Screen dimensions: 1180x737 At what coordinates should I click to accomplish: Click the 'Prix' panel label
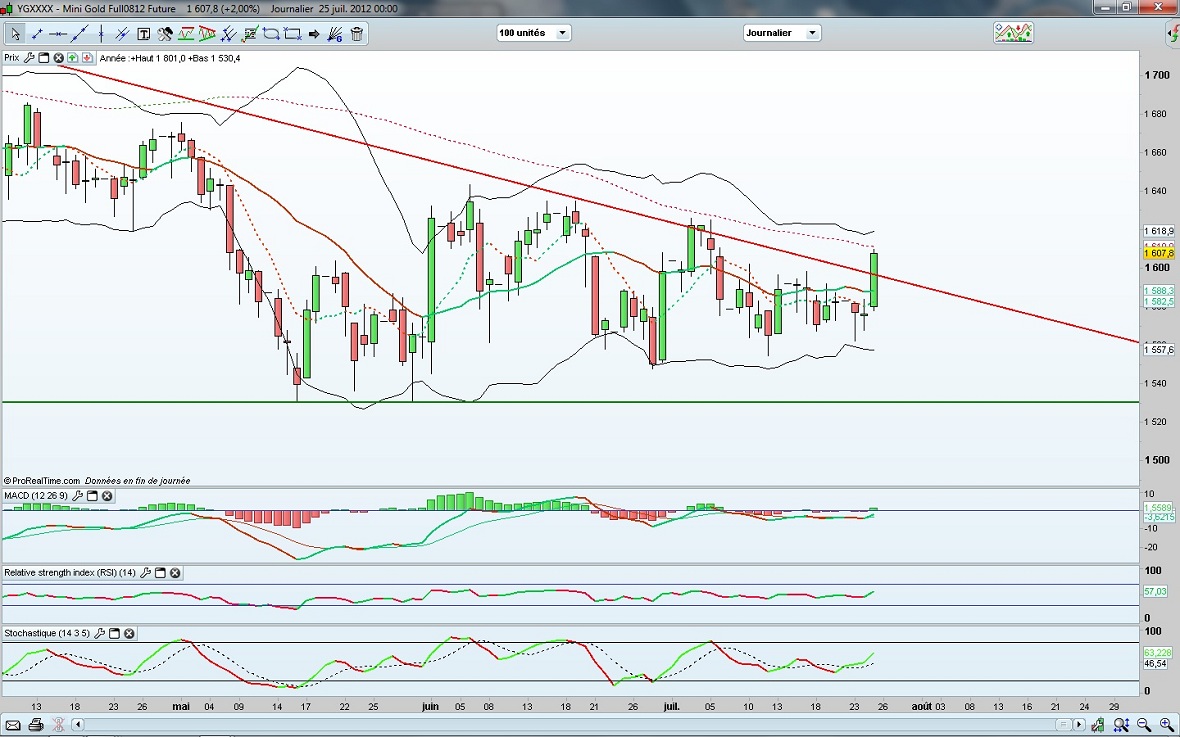12,58
